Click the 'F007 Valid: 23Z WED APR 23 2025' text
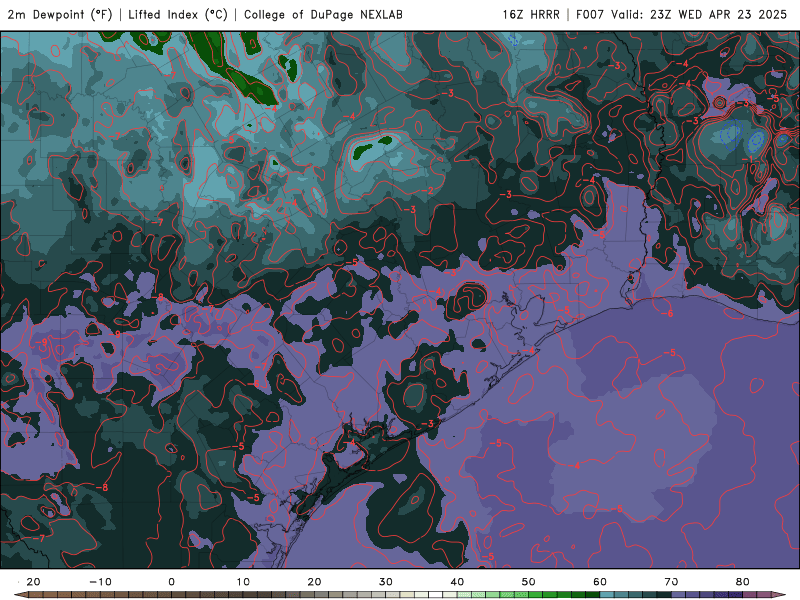800x600 pixels. point(682,14)
